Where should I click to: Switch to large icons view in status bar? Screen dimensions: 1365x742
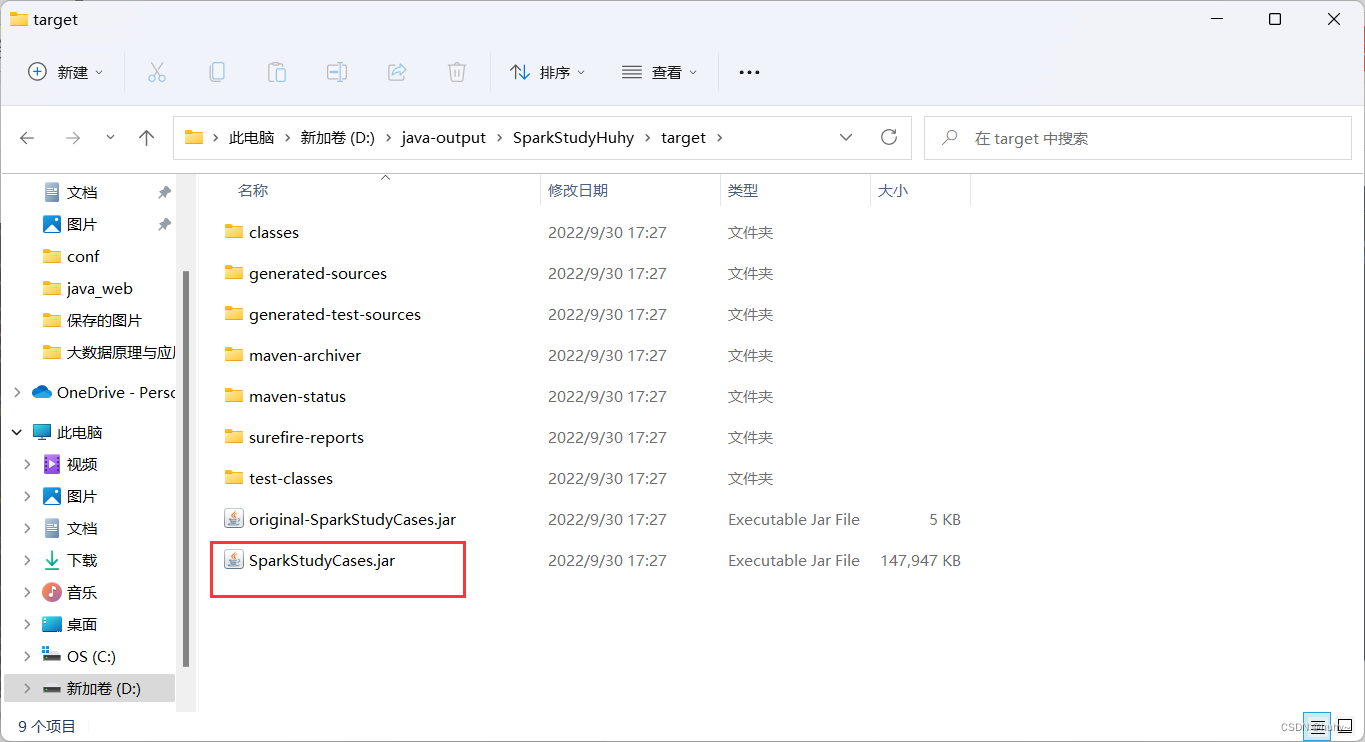pos(1346,727)
